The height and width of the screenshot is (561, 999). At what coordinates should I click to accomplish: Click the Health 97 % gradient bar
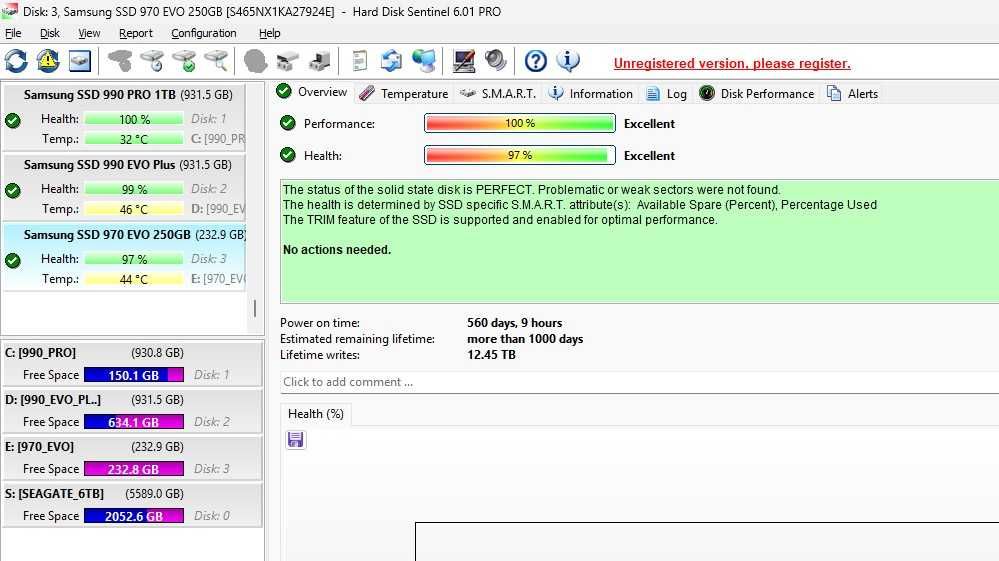[520, 155]
